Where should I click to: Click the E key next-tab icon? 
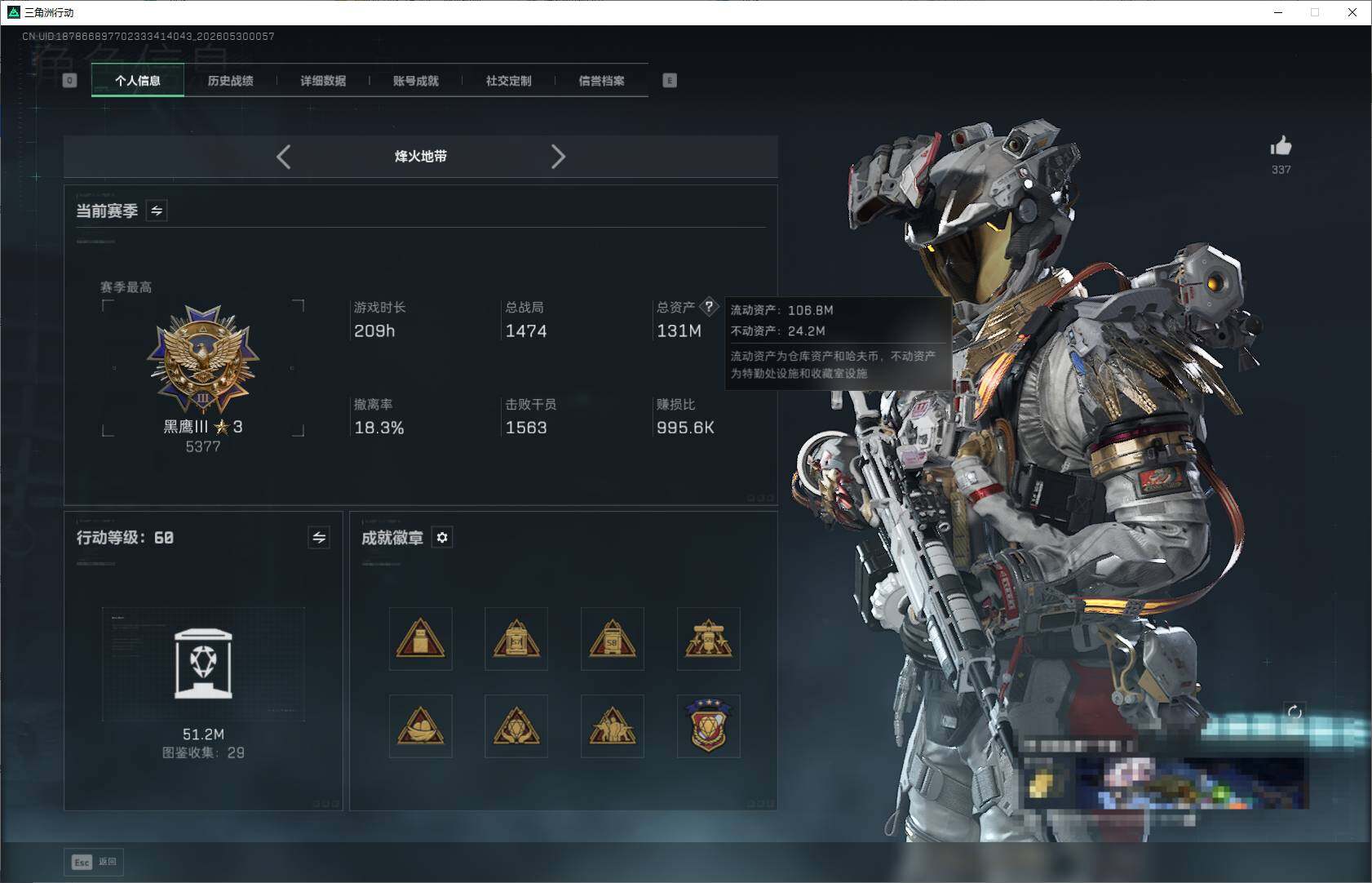point(670,80)
